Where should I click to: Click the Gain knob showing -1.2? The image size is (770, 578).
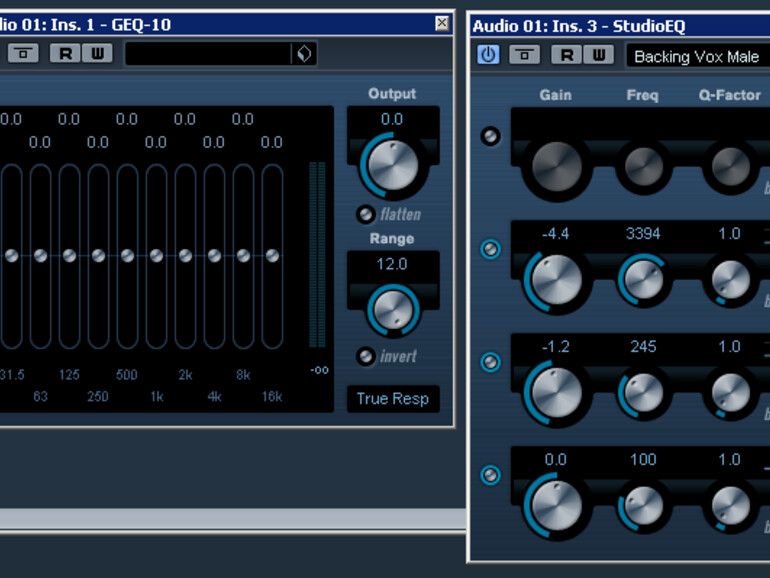[x=556, y=393]
